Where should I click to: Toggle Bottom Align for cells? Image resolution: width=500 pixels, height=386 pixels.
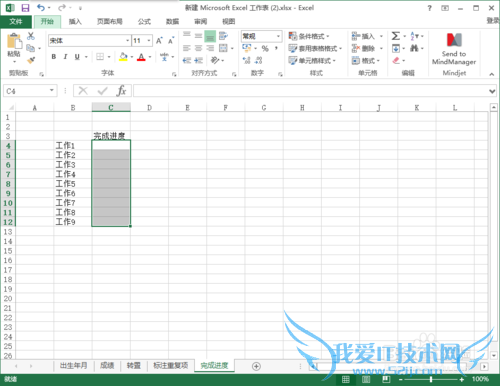coord(210,36)
